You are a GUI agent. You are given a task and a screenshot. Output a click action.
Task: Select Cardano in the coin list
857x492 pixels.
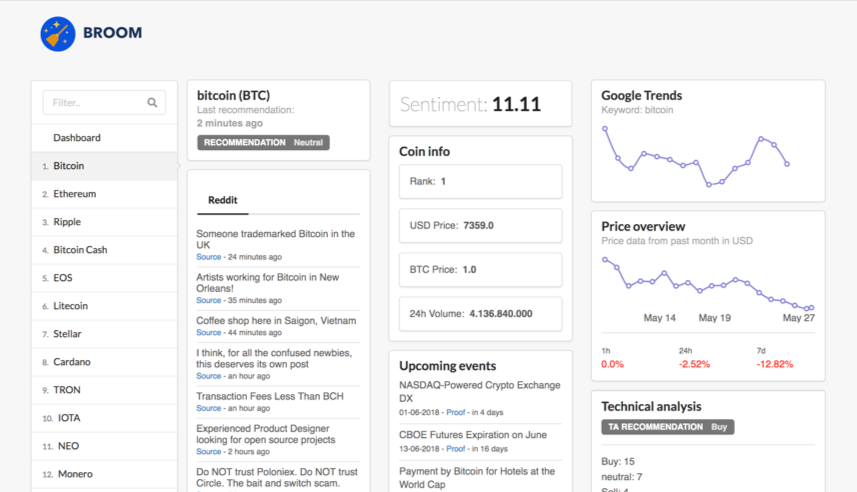coord(104,362)
